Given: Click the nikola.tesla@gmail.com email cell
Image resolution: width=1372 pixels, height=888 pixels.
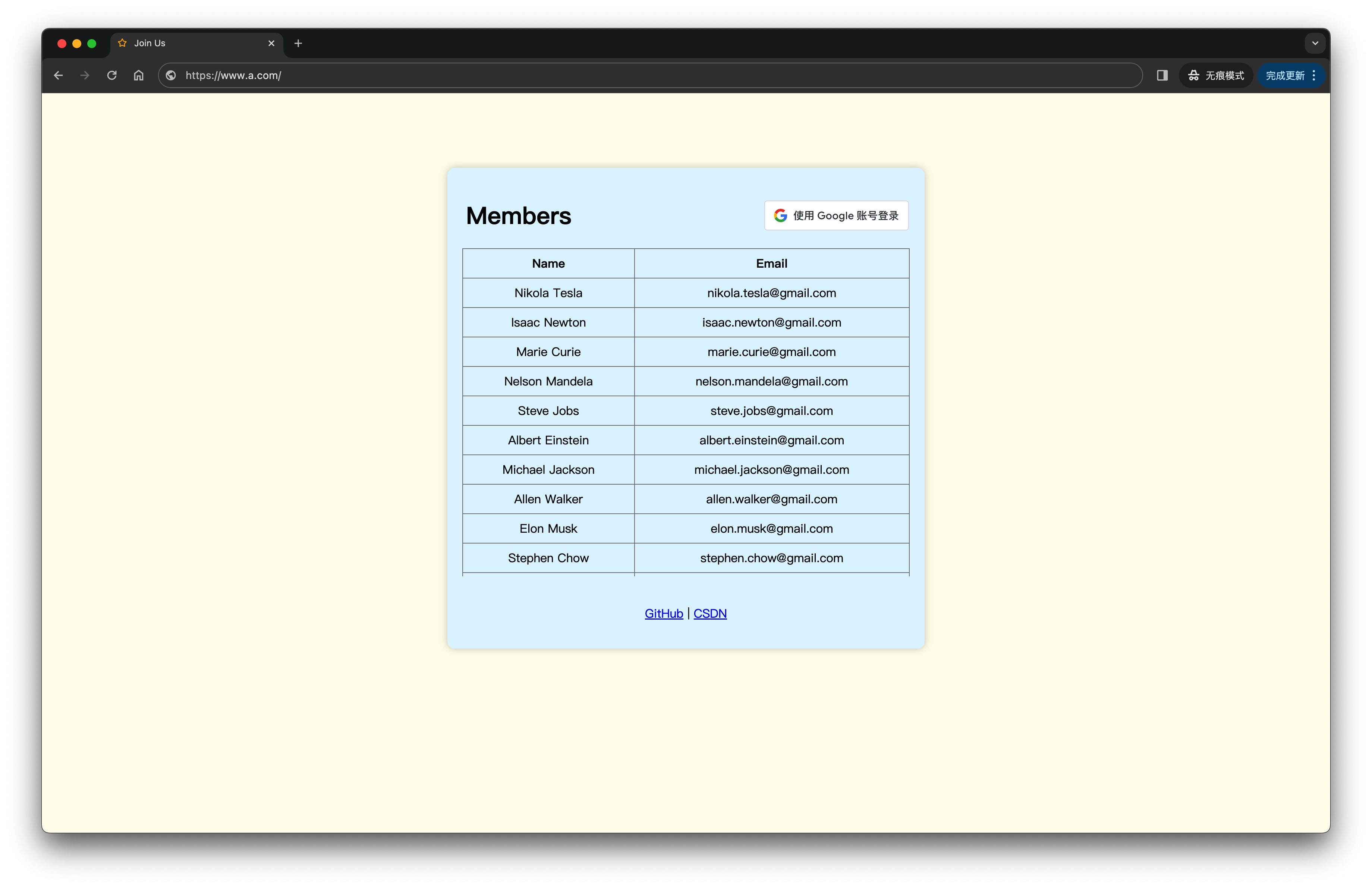Looking at the screenshot, I should 771,293.
